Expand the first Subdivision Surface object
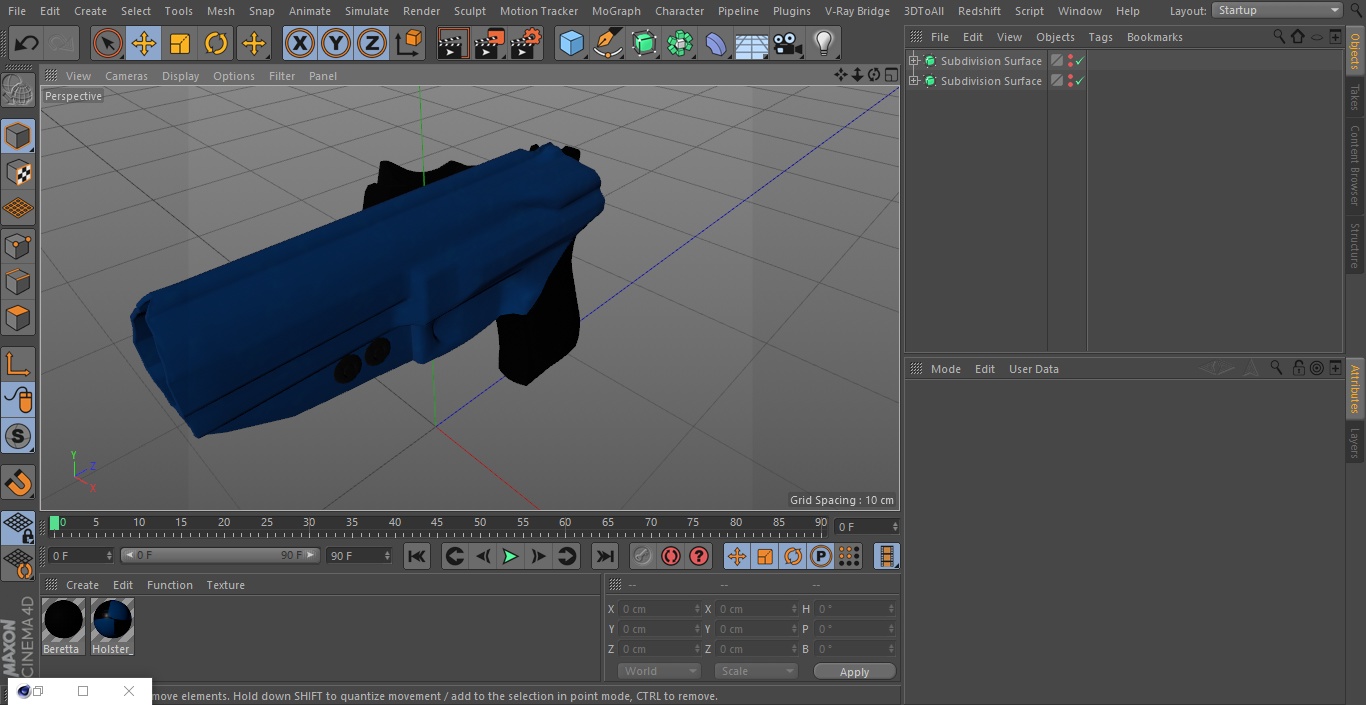1366x705 pixels. (x=913, y=61)
